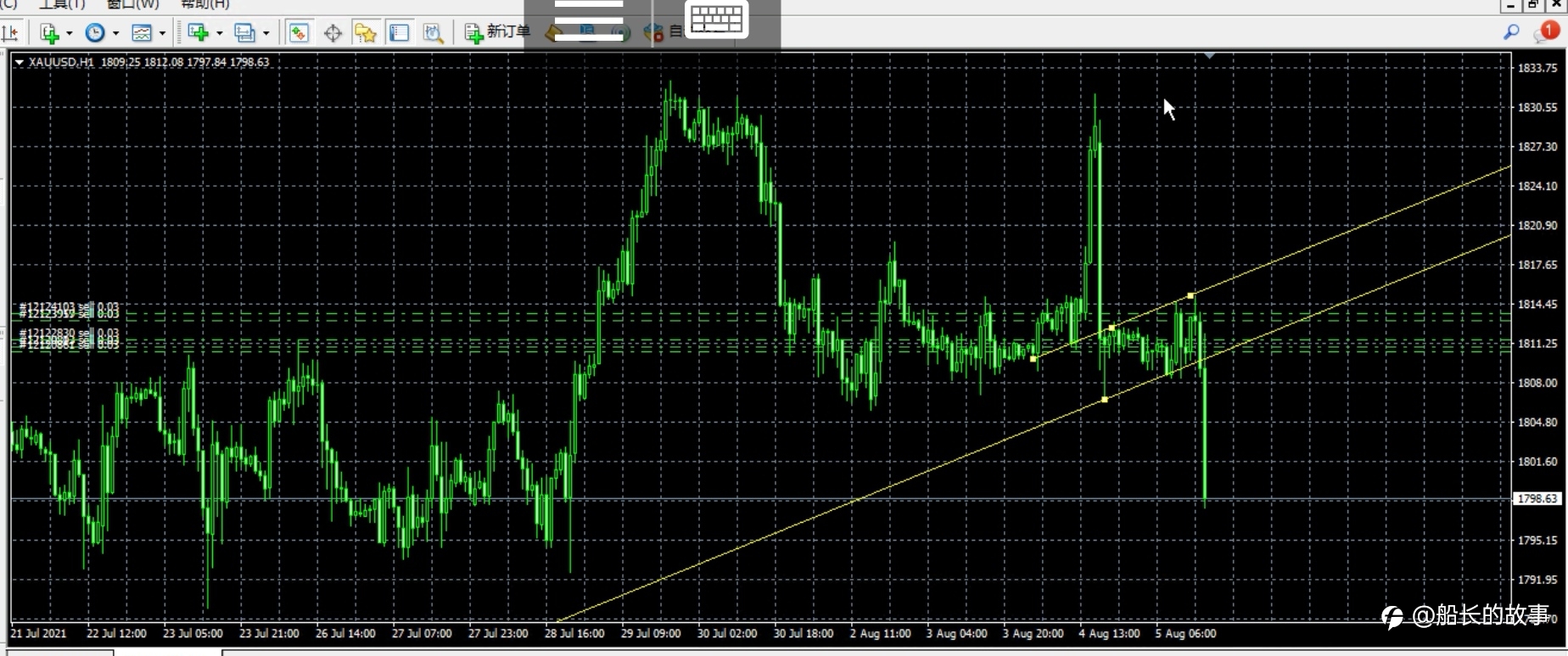The height and width of the screenshot is (656, 1568).
Task: Expand the Indicators dropdown arrow
Action: 69,33
